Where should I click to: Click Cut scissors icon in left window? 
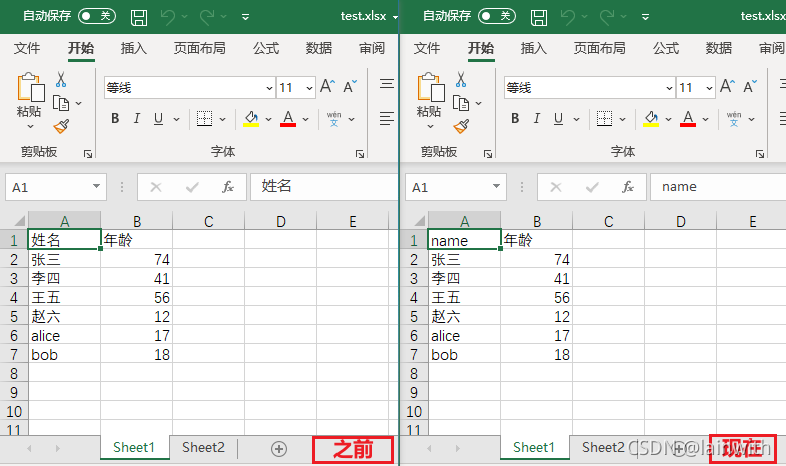pyautogui.click(x=61, y=79)
